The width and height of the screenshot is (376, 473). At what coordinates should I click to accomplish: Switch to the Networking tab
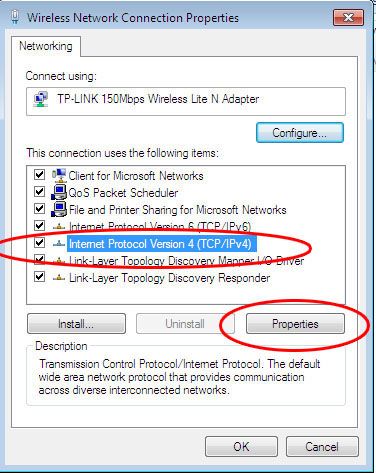46,46
